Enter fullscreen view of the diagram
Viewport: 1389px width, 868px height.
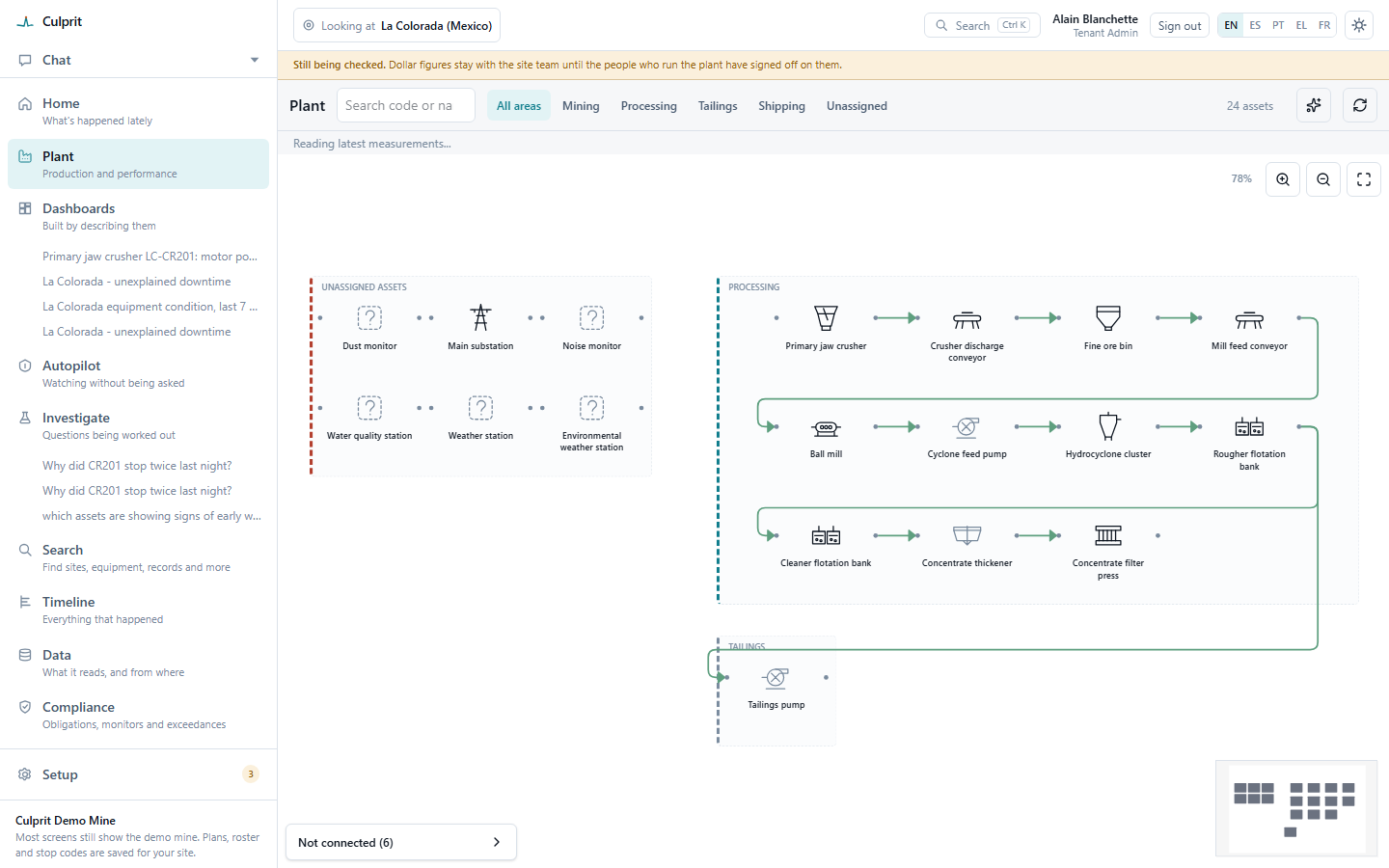(1364, 179)
